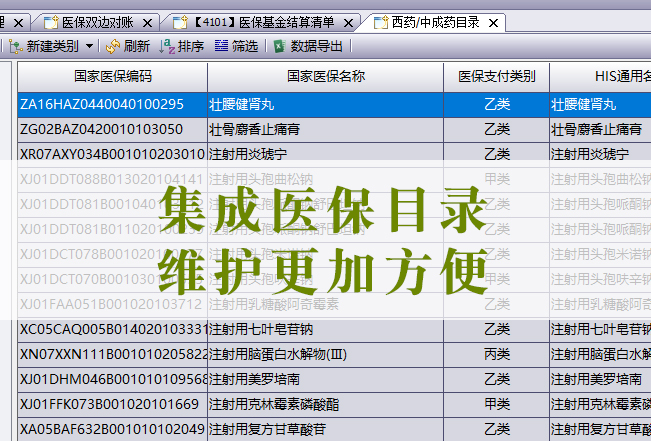651x441 pixels.
Task: Click the 医保双边对账 tab icon
Action: (50, 21)
